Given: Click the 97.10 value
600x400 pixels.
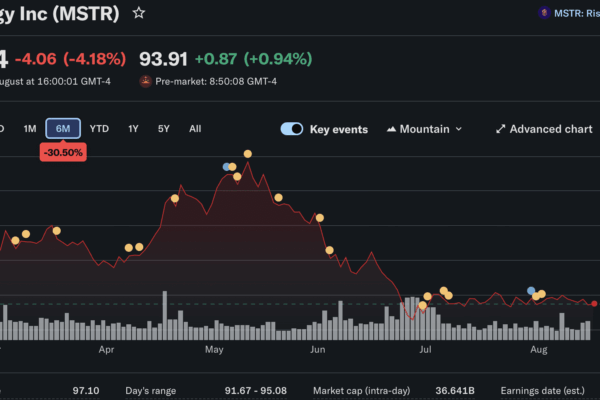Looking at the screenshot, I should (x=86, y=391).
